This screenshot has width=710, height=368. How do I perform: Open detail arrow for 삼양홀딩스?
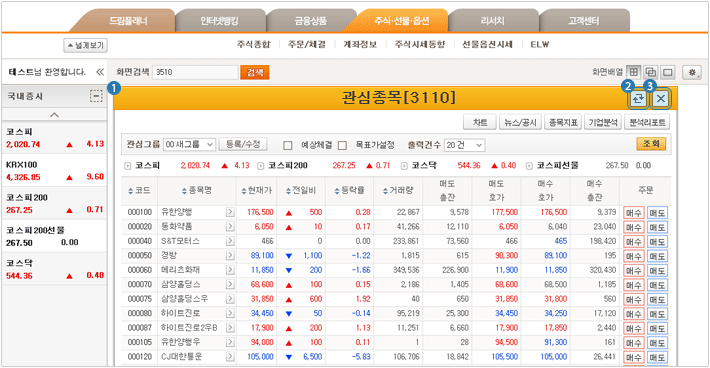230,284
